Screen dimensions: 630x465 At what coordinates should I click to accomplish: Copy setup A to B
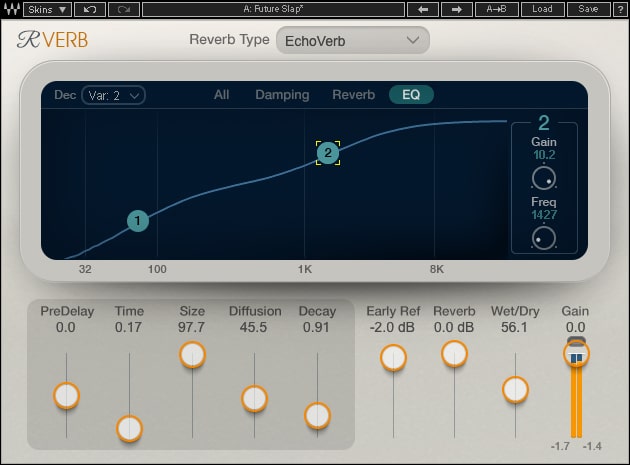(496, 9)
